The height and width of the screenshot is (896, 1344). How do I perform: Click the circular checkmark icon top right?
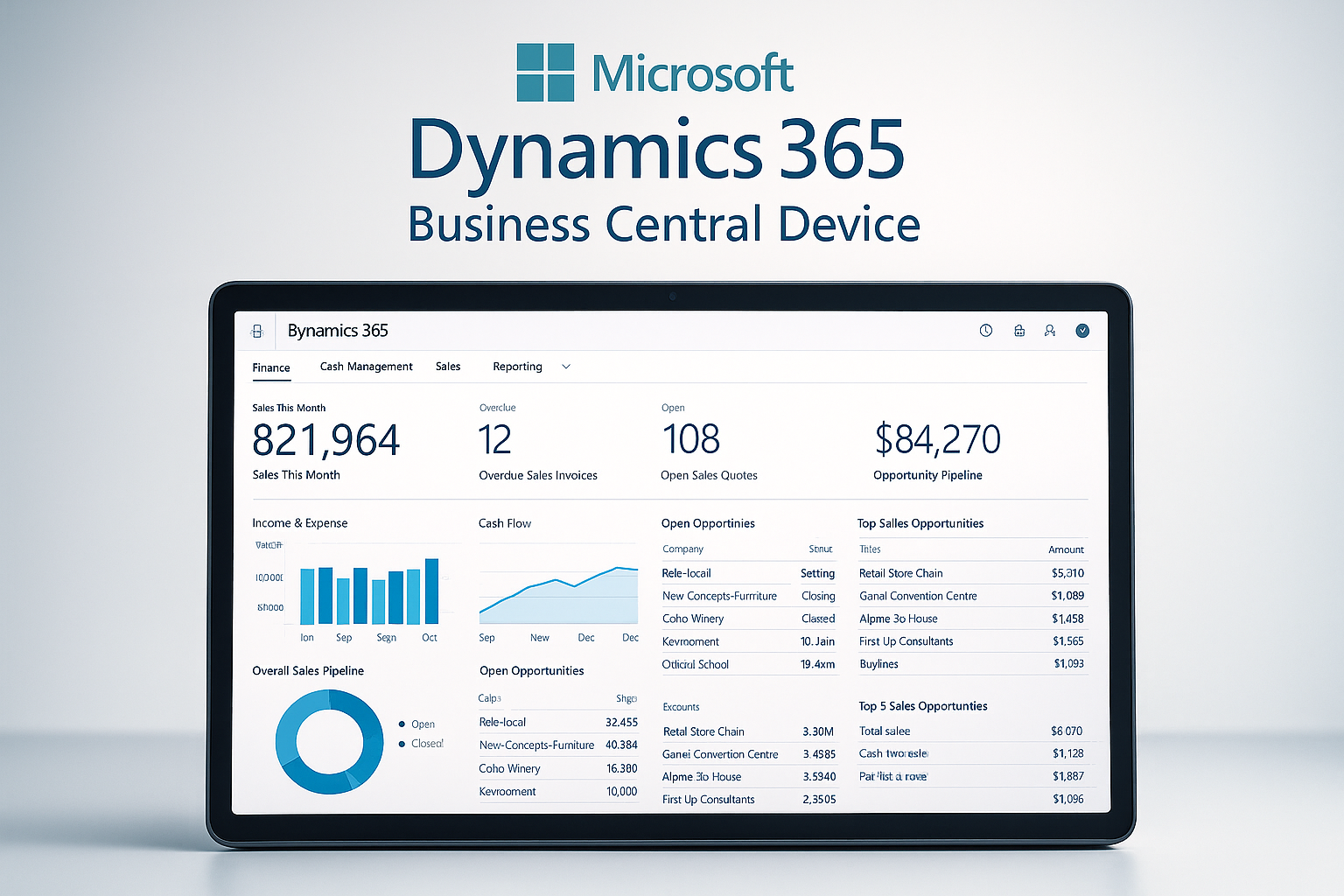[1081, 331]
